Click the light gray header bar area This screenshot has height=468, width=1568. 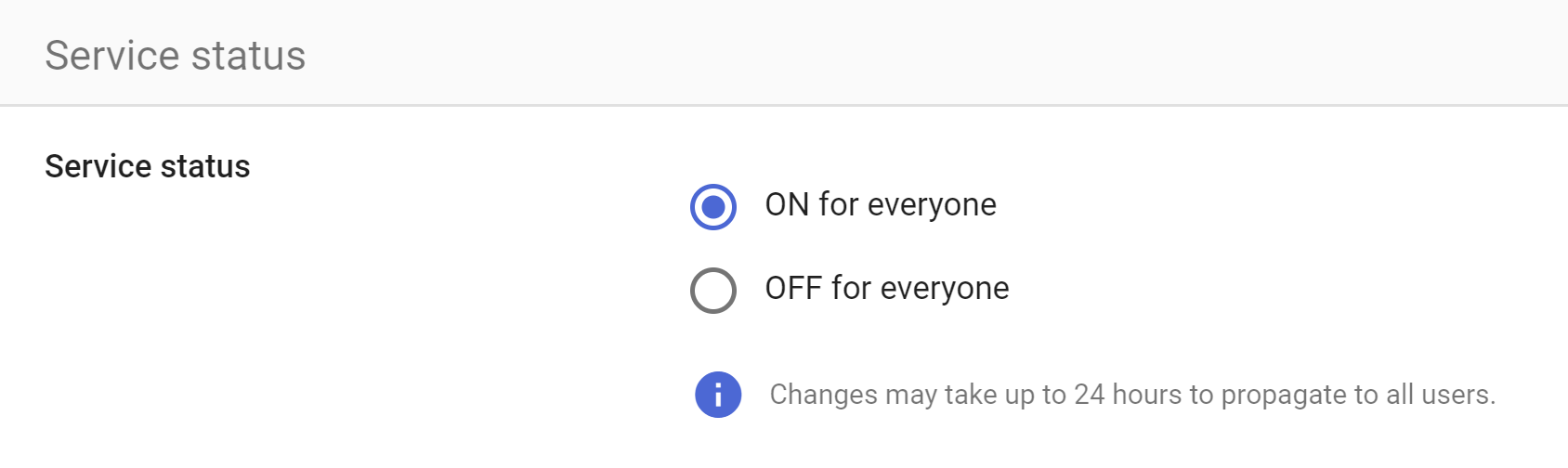click(x=784, y=53)
